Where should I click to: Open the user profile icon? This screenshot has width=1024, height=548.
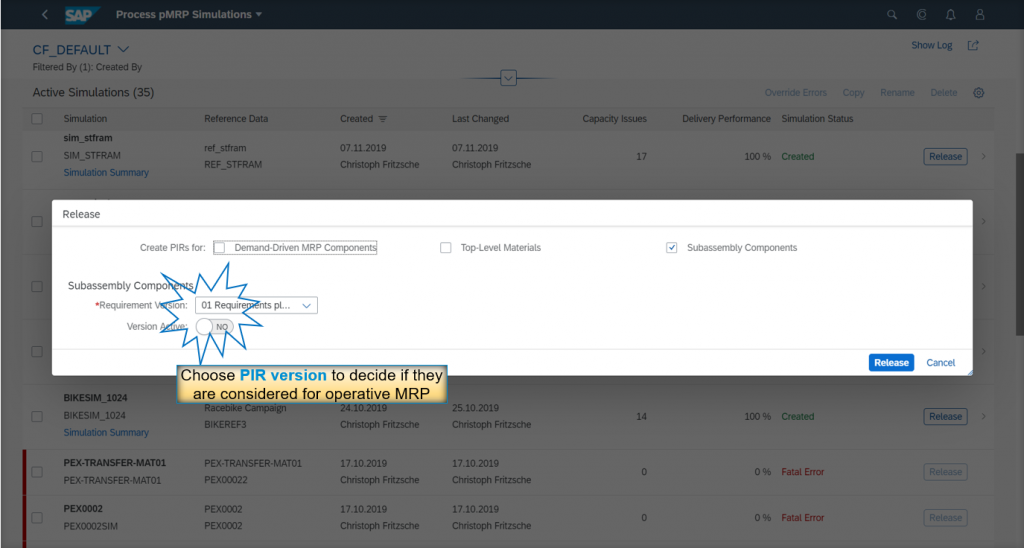click(980, 14)
